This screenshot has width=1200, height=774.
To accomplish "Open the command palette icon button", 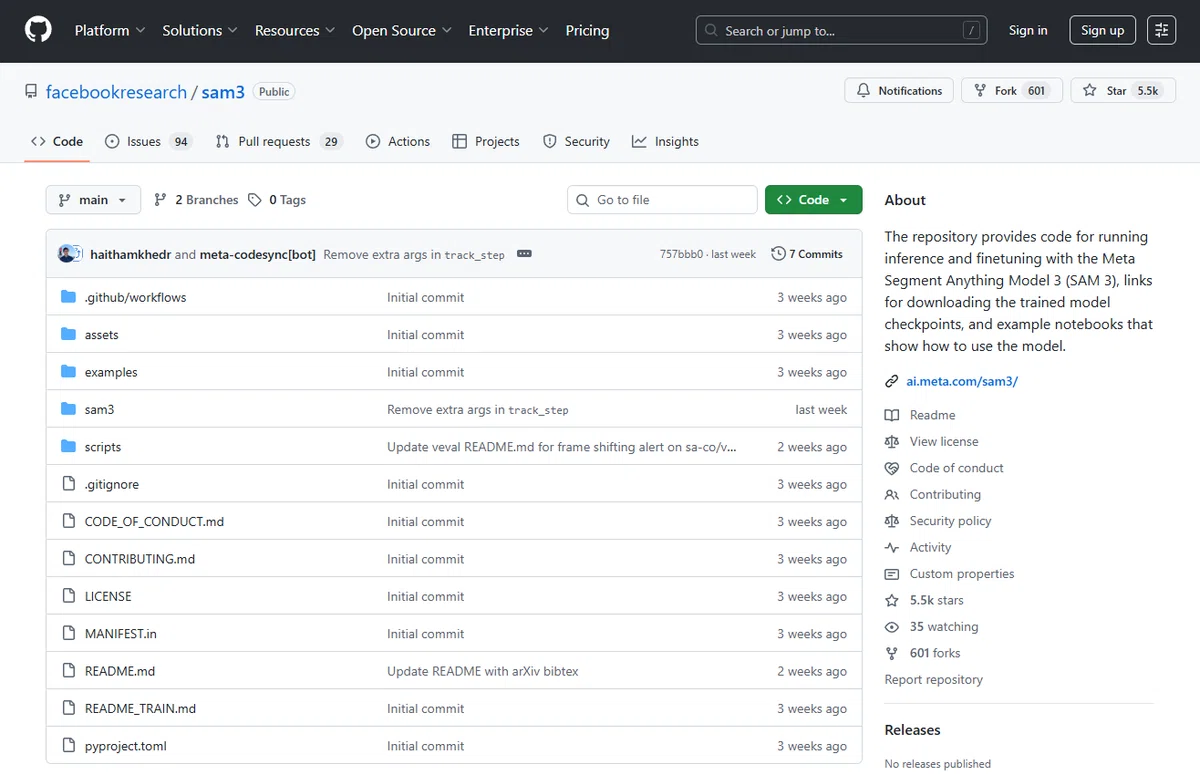I will (1161, 30).
